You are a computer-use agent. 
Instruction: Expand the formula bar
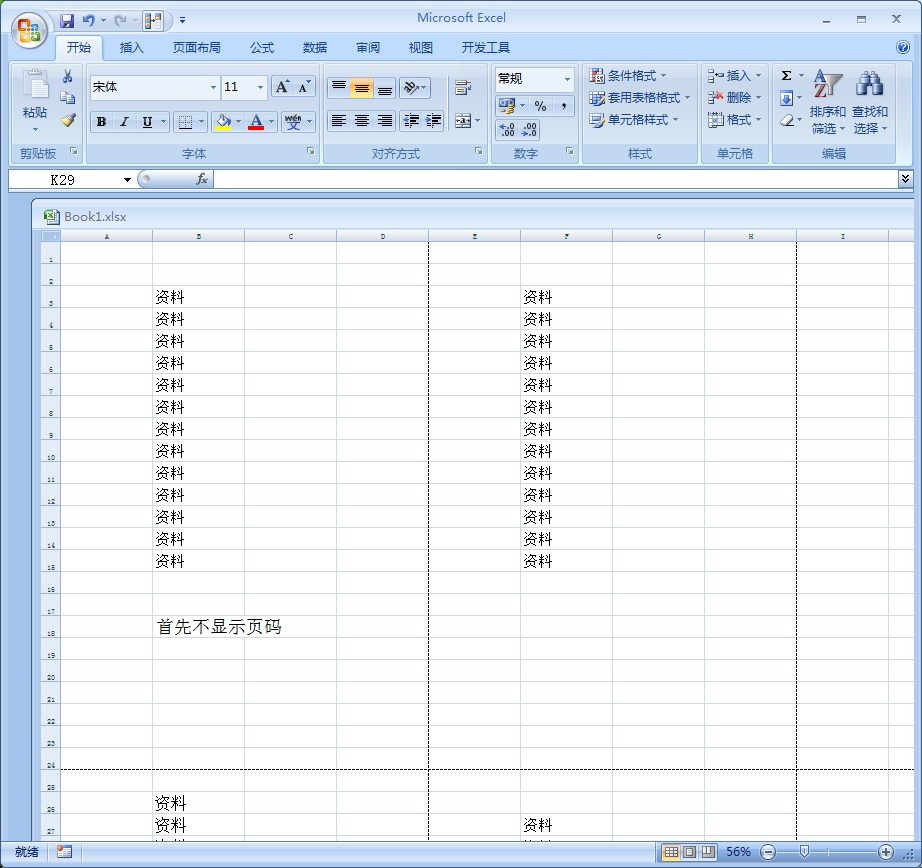point(905,178)
